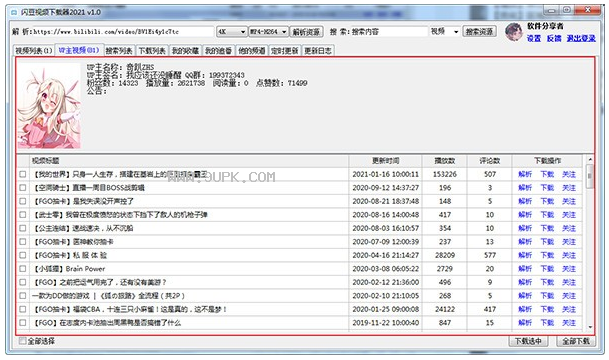Open the 定时更新 tab
The width and height of the screenshot is (609, 360).
(x=285, y=51)
